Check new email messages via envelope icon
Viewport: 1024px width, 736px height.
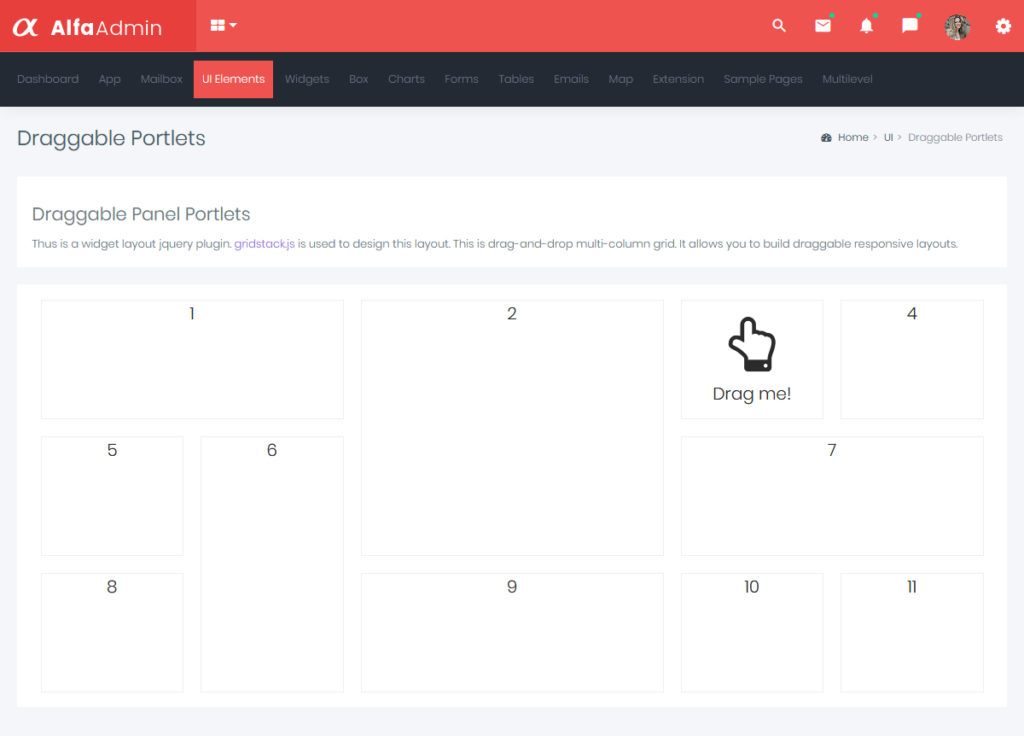click(x=823, y=26)
